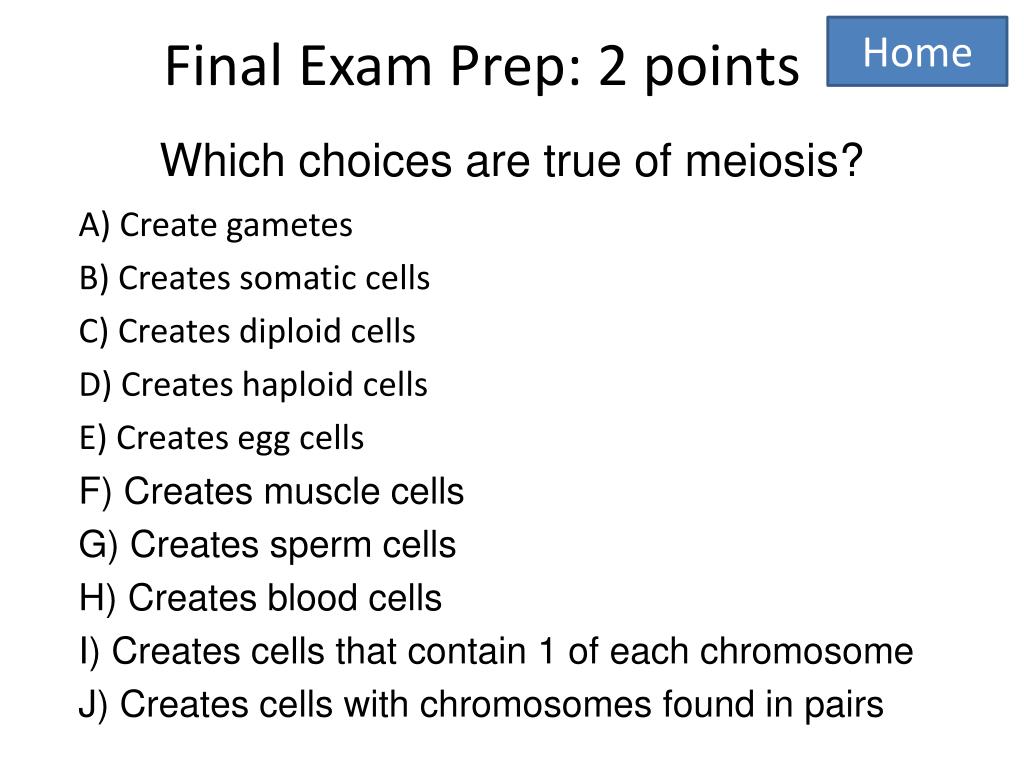Select answer A) Create gametes
This screenshot has width=1024, height=768.
216,226
